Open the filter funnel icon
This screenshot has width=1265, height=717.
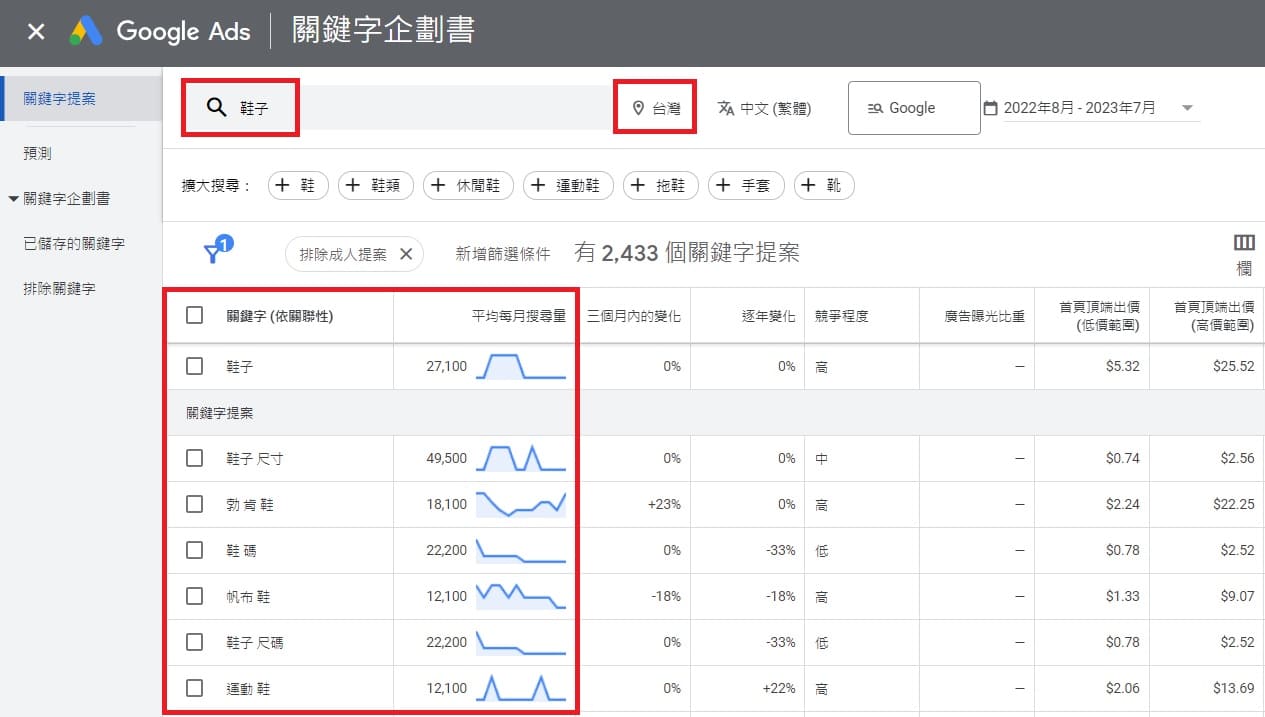pyautogui.click(x=216, y=251)
